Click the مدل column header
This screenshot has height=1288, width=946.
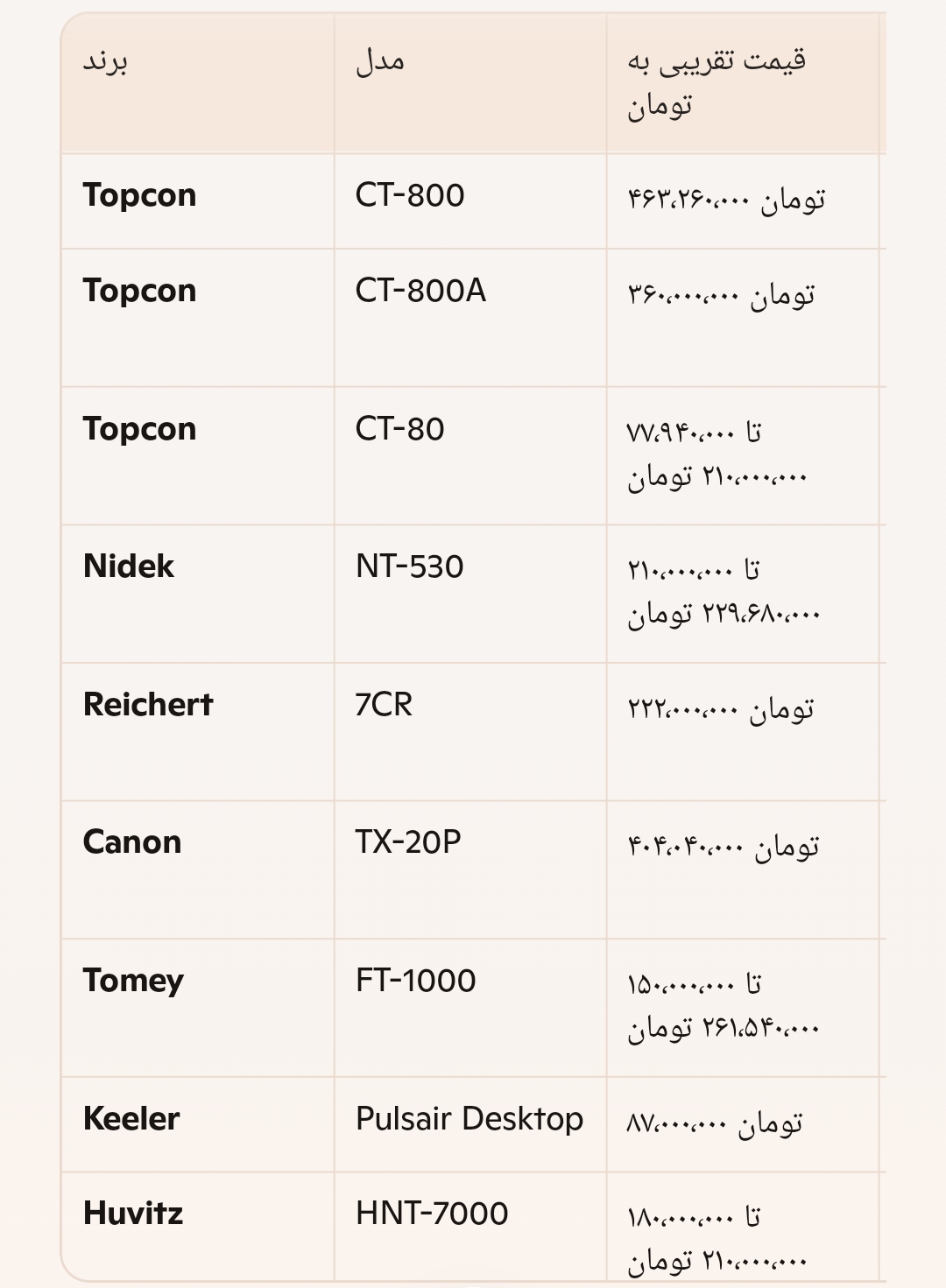[x=380, y=62]
